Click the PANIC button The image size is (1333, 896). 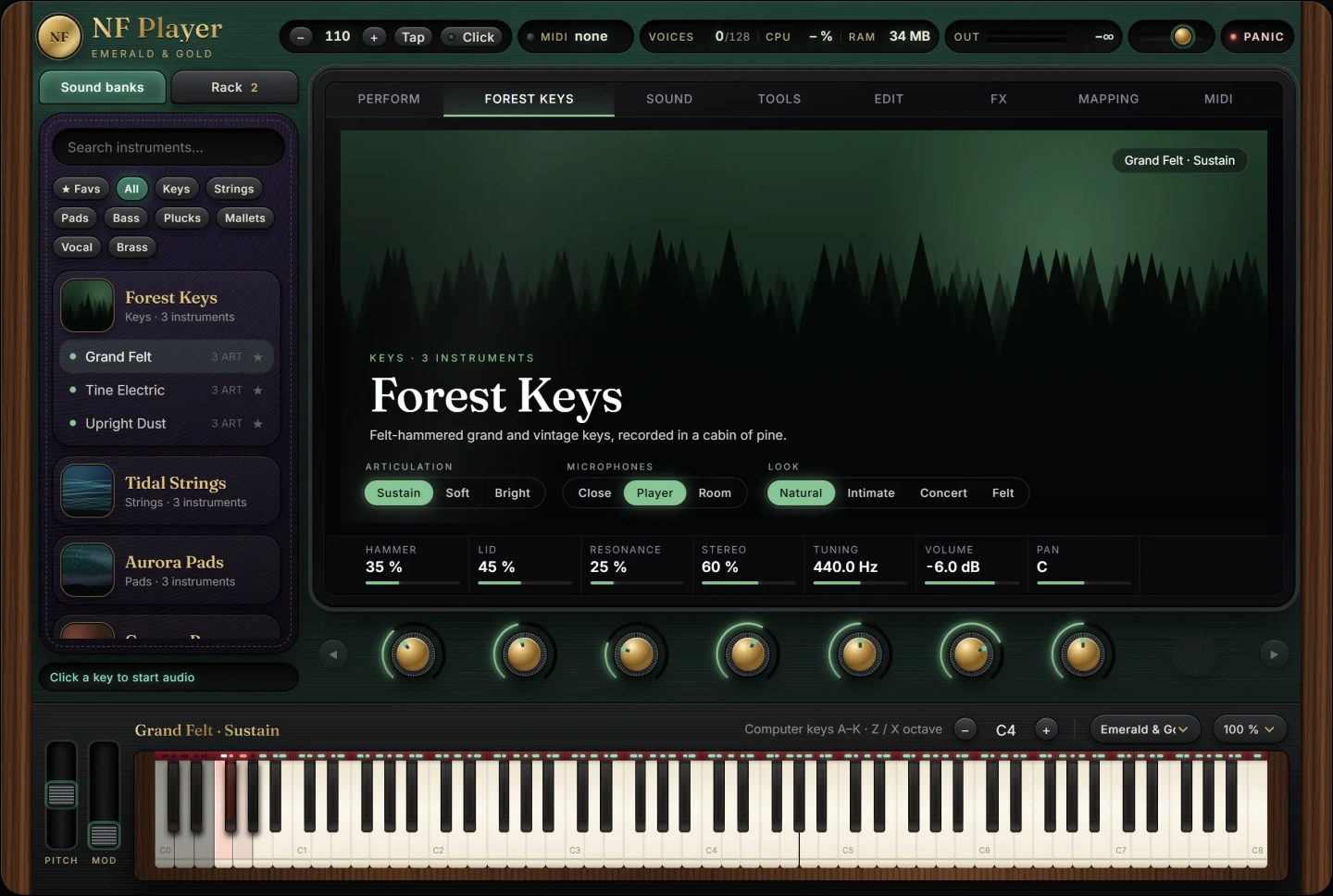(1257, 37)
